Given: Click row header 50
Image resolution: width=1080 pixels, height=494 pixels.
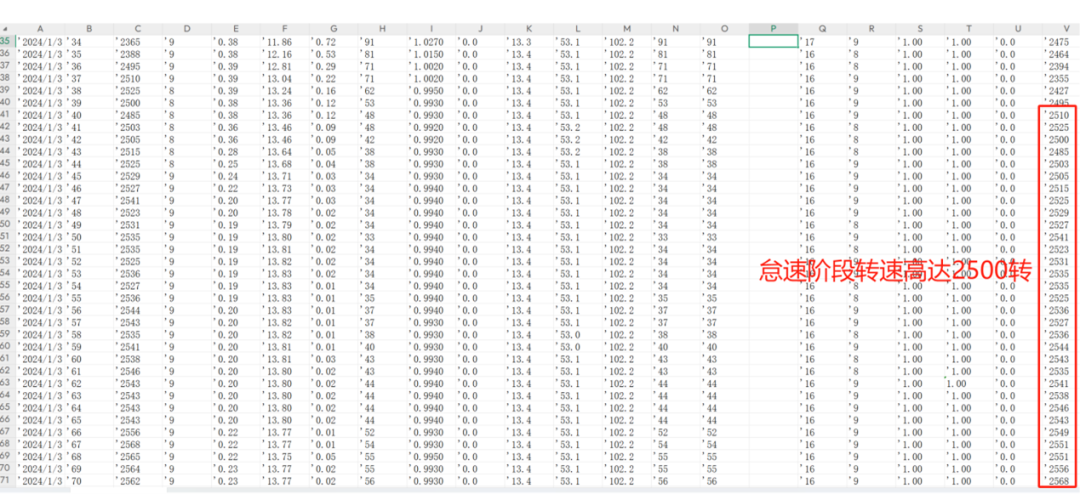Looking at the screenshot, I should click(x=6, y=224).
